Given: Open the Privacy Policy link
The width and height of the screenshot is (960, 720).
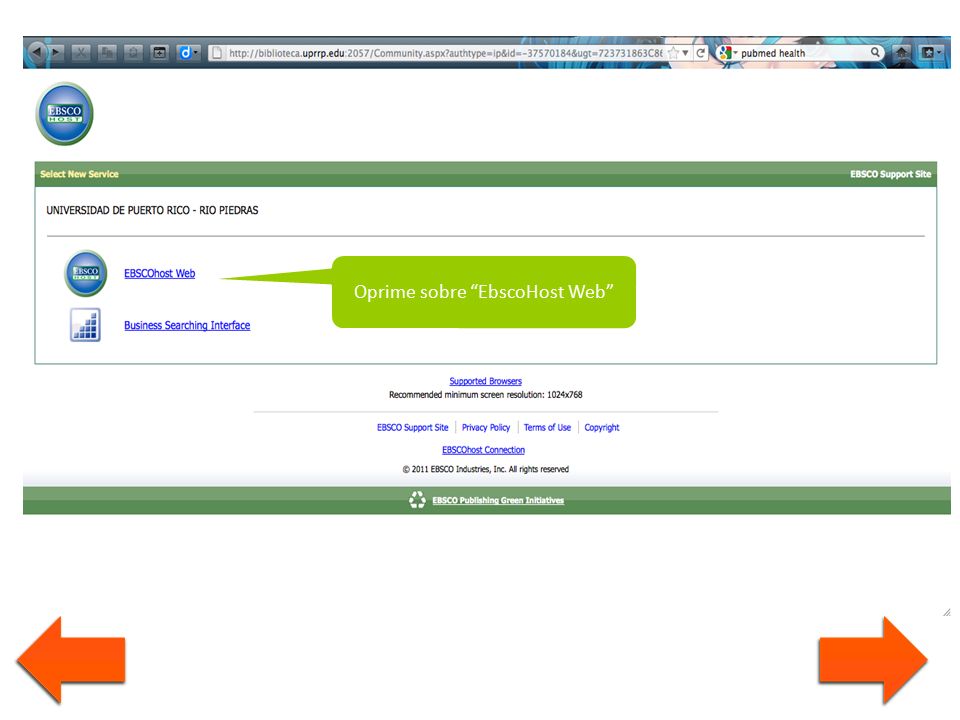Looking at the screenshot, I should coord(486,427).
